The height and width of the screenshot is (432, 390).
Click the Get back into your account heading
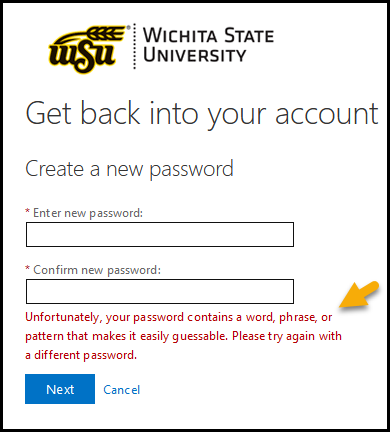pyautogui.click(x=202, y=115)
